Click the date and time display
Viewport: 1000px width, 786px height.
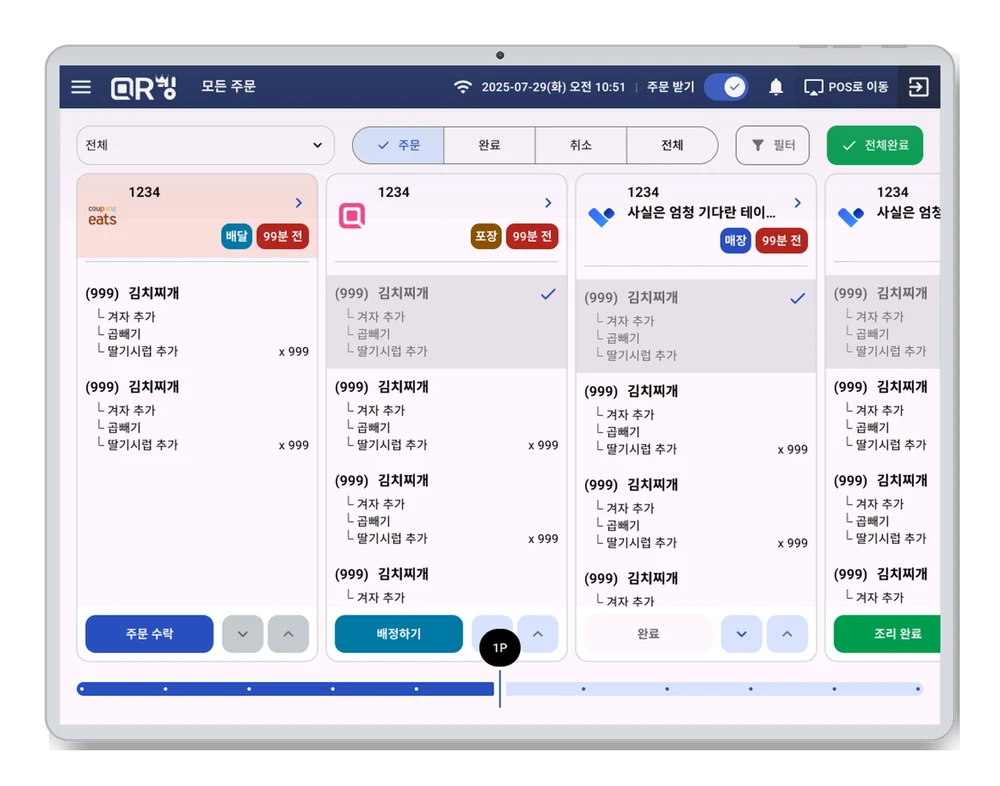(554, 87)
